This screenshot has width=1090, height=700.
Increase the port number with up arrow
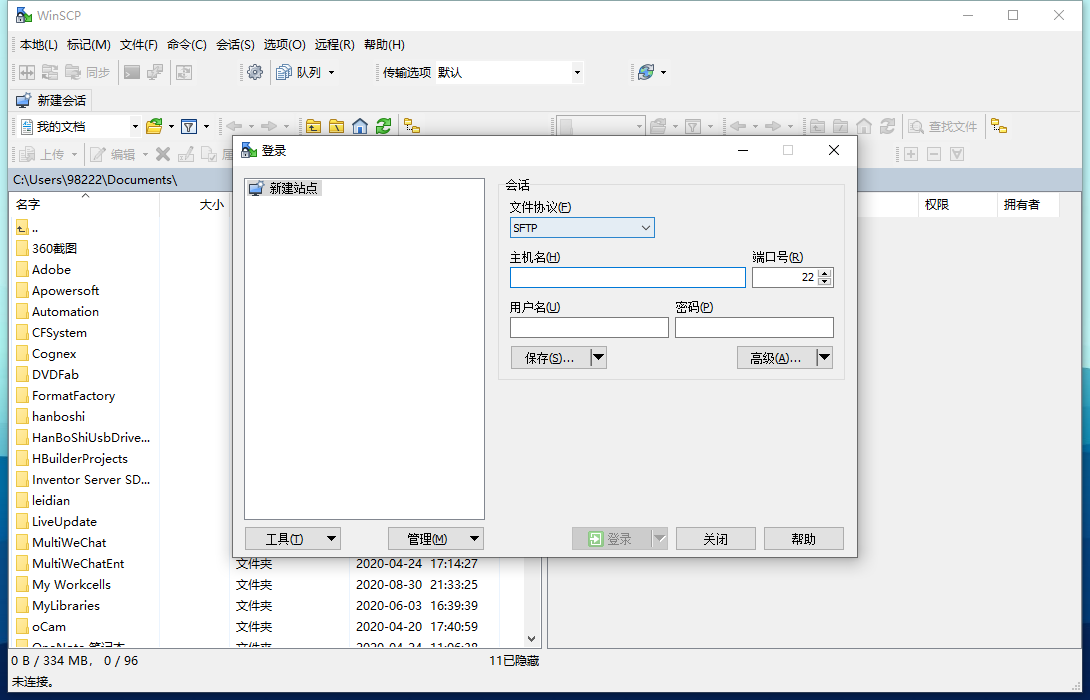tap(824, 273)
